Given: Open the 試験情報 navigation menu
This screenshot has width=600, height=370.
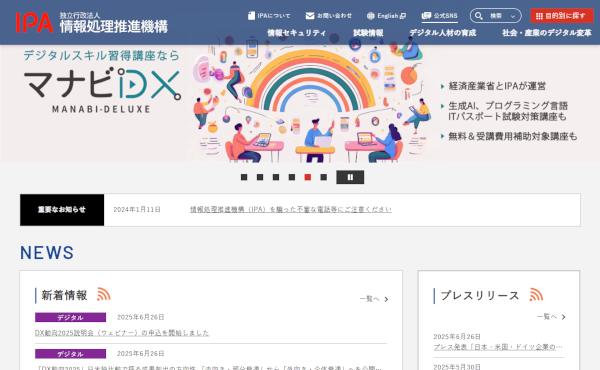Looking at the screenshot, I should point(368,33).
